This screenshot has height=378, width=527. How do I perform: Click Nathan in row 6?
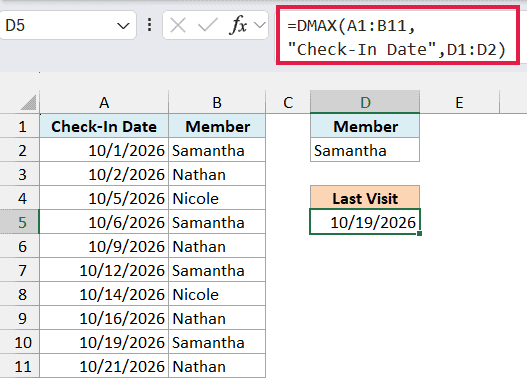click(217, 247)
